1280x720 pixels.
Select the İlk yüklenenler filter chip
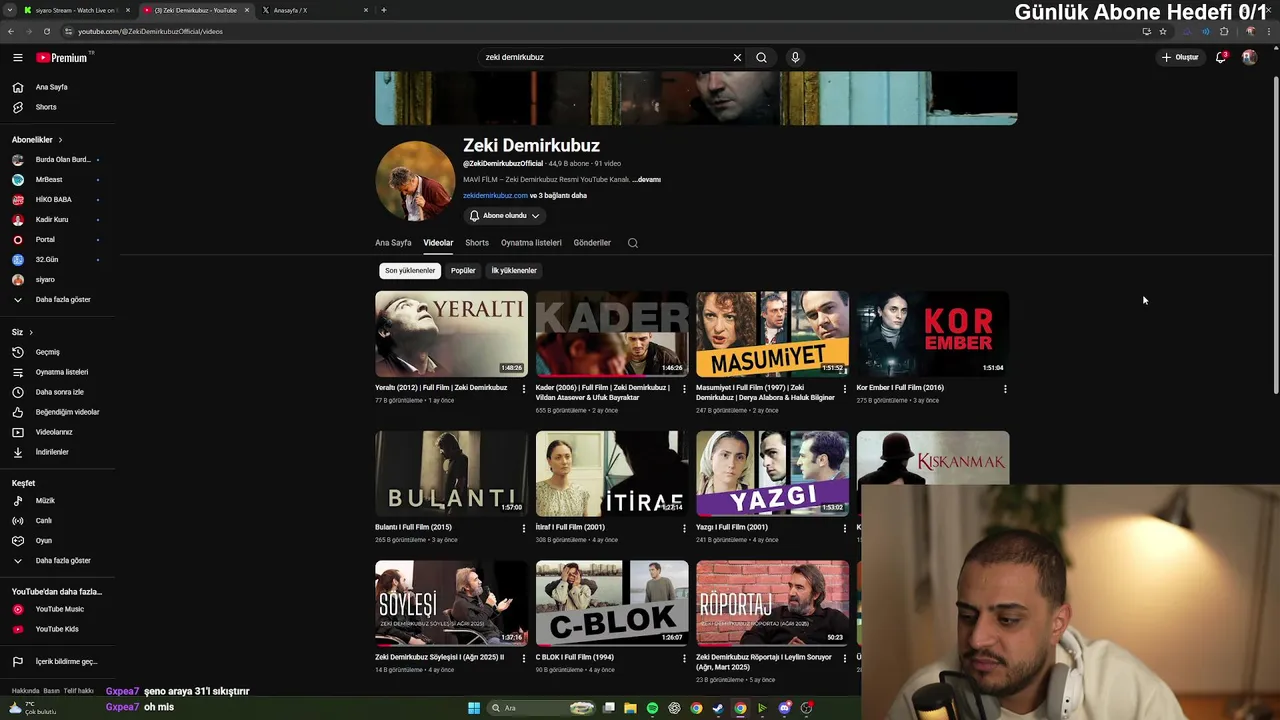(514, 270)
